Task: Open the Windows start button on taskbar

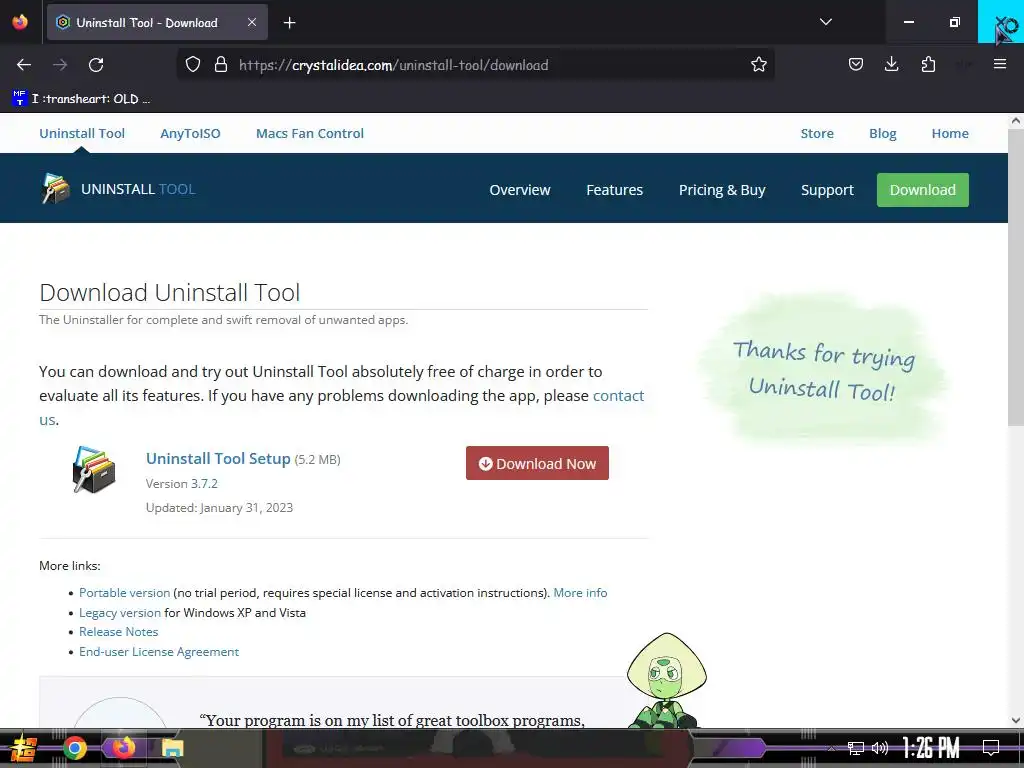Action: pyautogui.click(x=23, y=748)
